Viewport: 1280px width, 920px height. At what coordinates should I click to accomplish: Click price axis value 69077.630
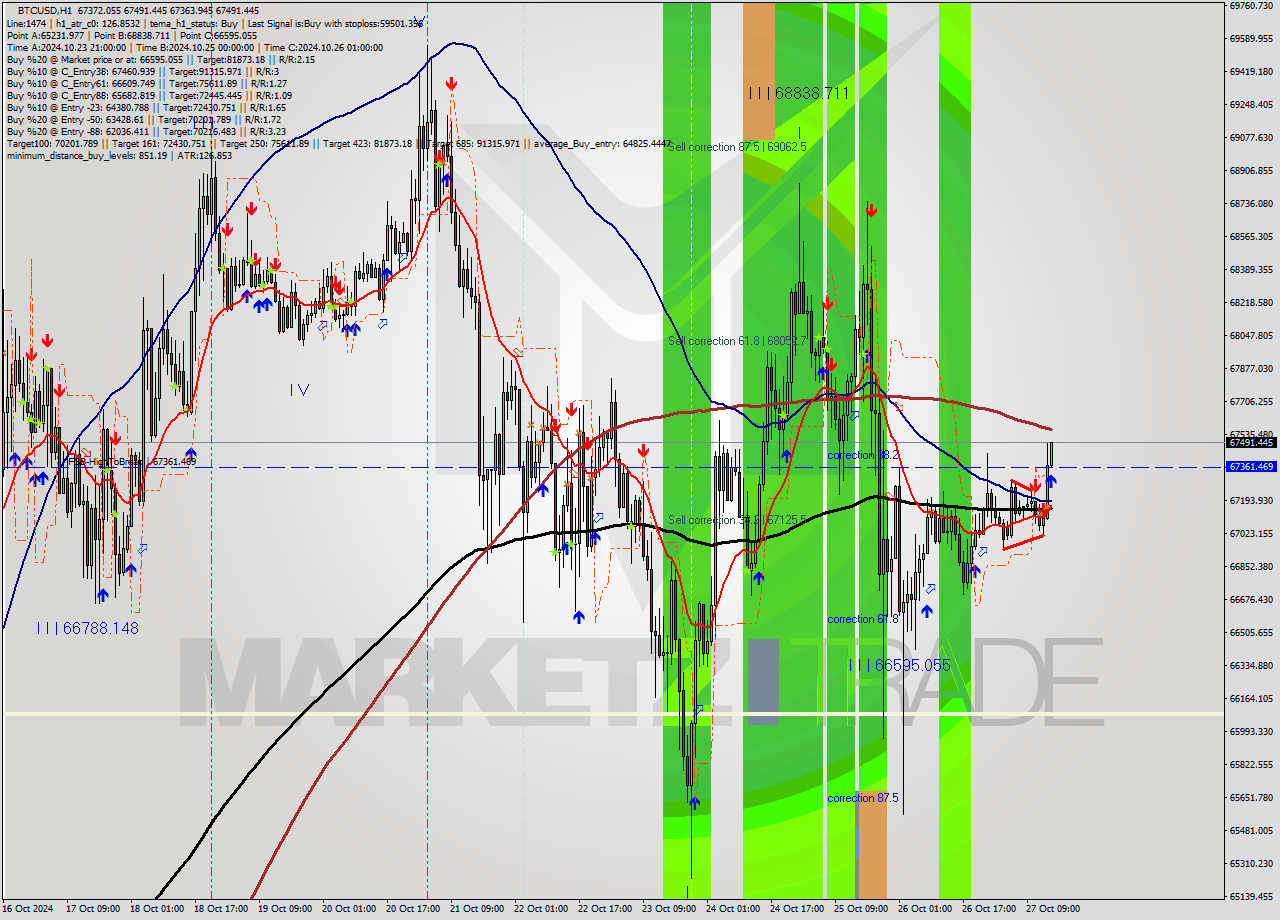pos(1250,137)
